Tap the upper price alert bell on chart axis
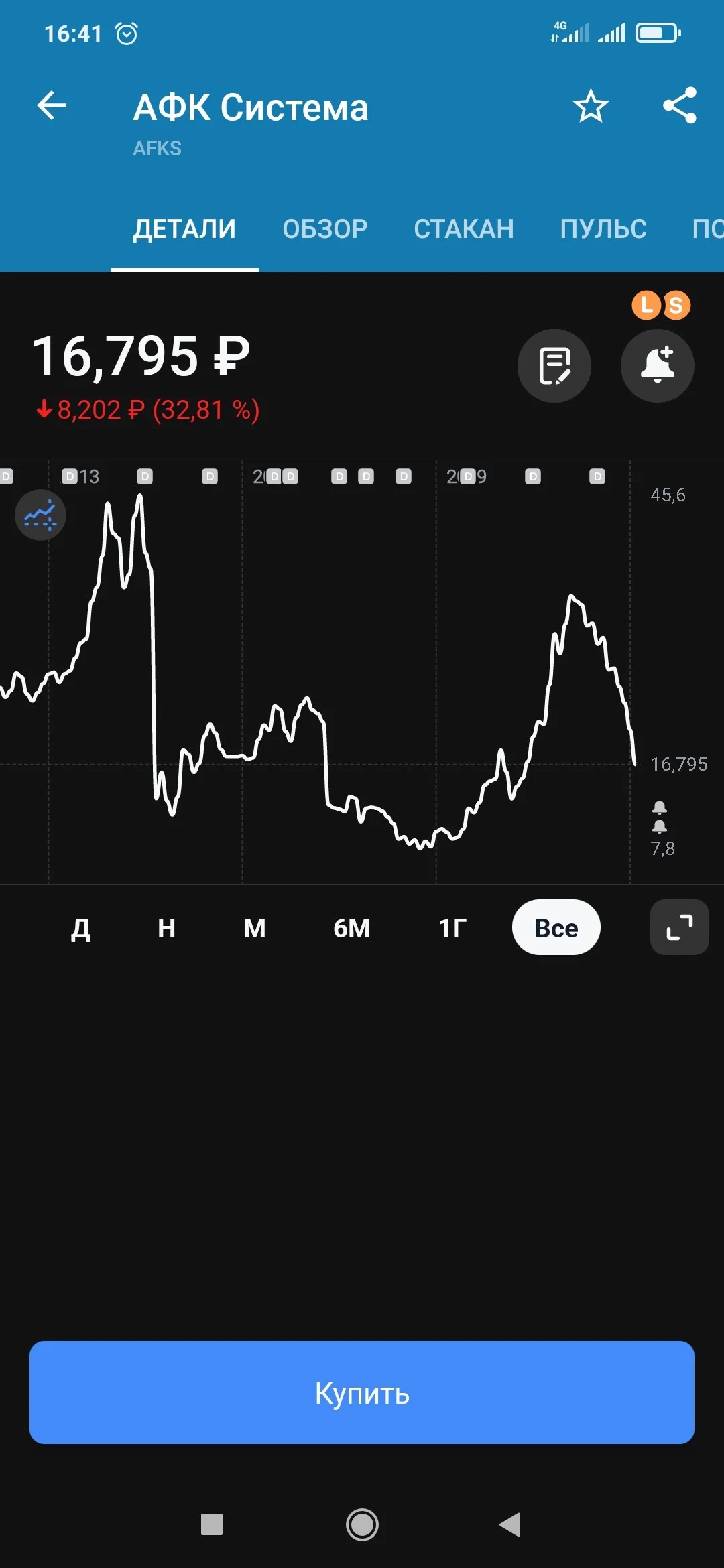The width and height of the screenshot is (724, 1568). [660, 807]
